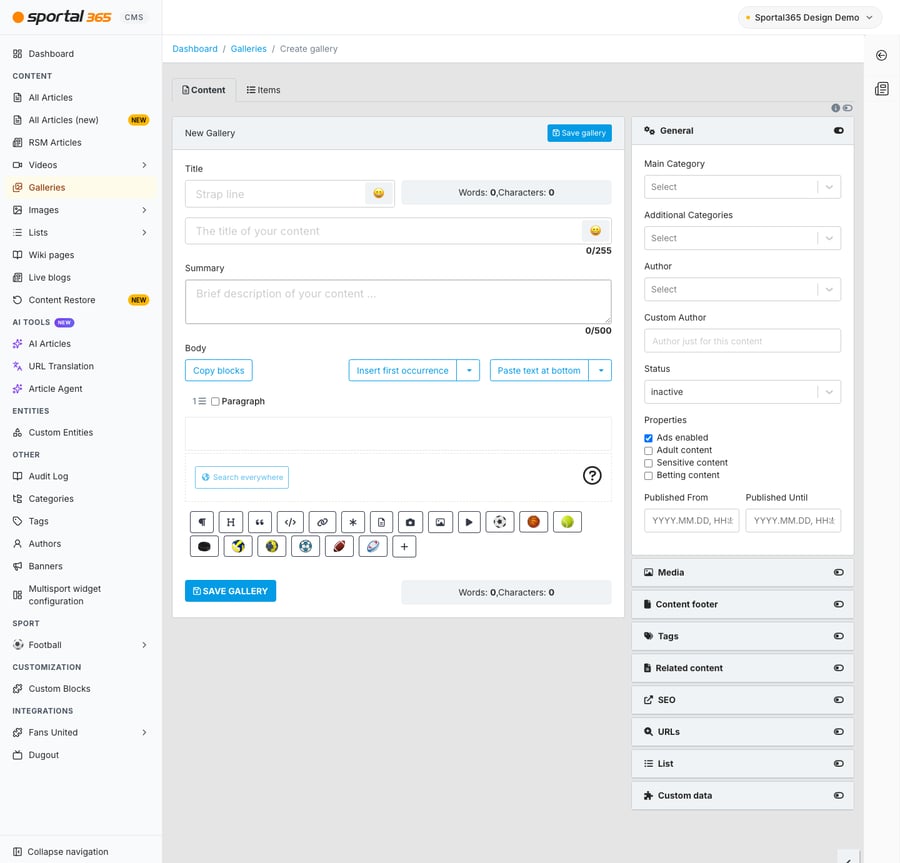Toggle the SEO panel switch
This screenshot has height=863, width=900.
click(839, 700)
